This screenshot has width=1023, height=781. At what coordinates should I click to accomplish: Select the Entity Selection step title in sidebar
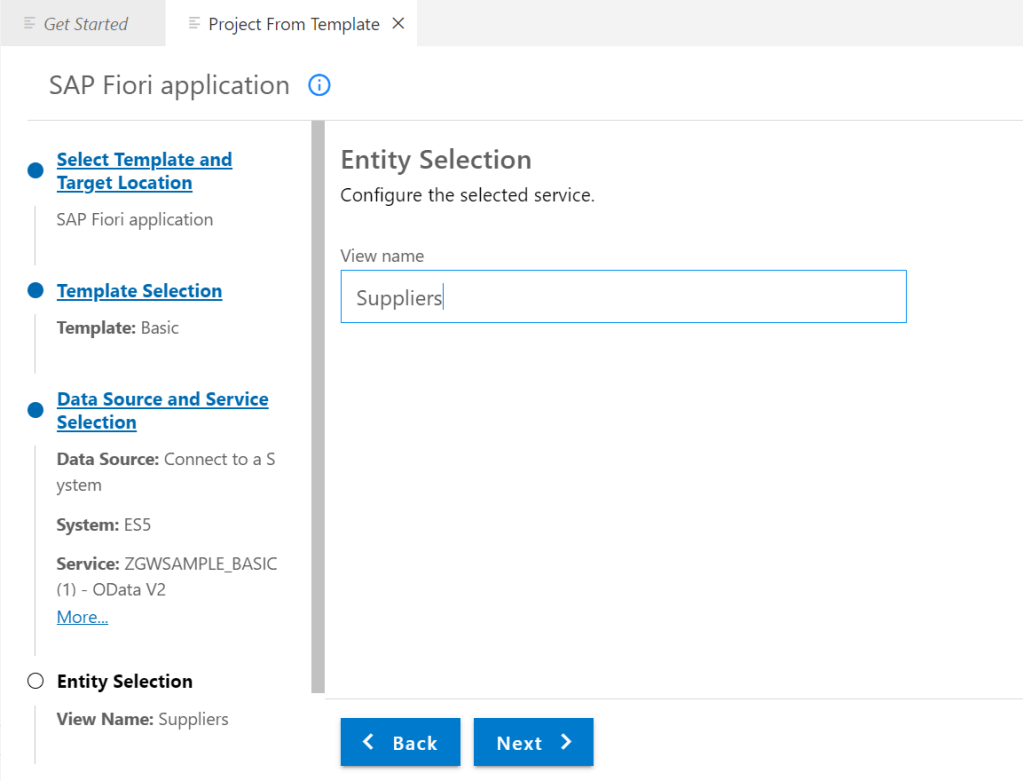tap(124, 681)
